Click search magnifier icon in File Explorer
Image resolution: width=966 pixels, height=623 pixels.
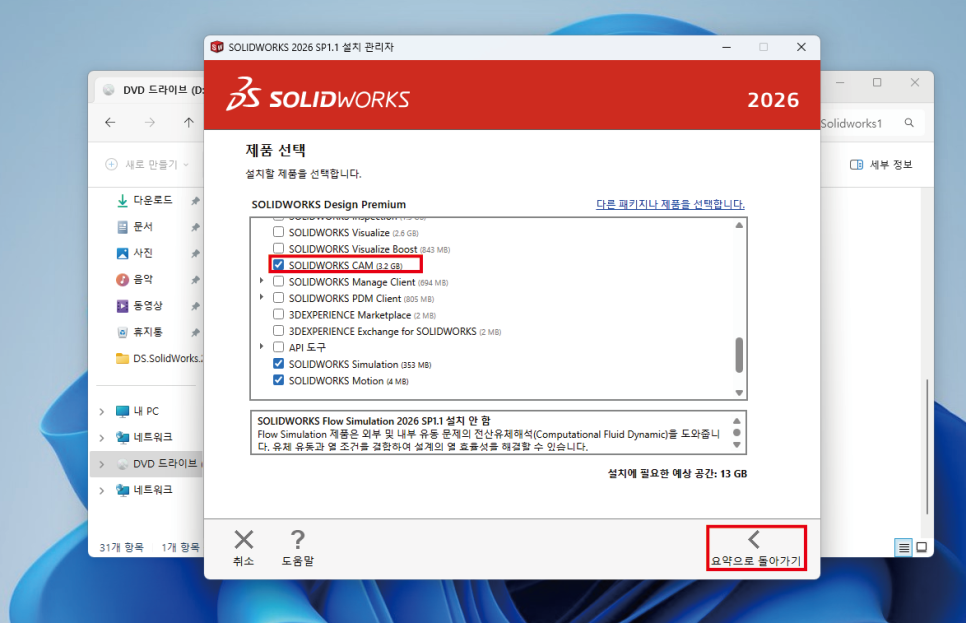click(909, 123)
